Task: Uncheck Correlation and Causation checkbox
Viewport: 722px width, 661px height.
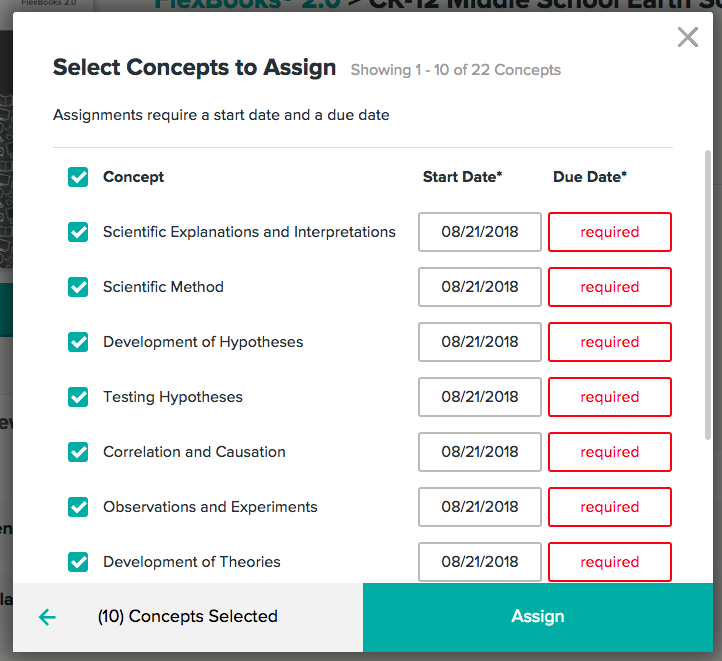Action: click(x=78, y=452)
